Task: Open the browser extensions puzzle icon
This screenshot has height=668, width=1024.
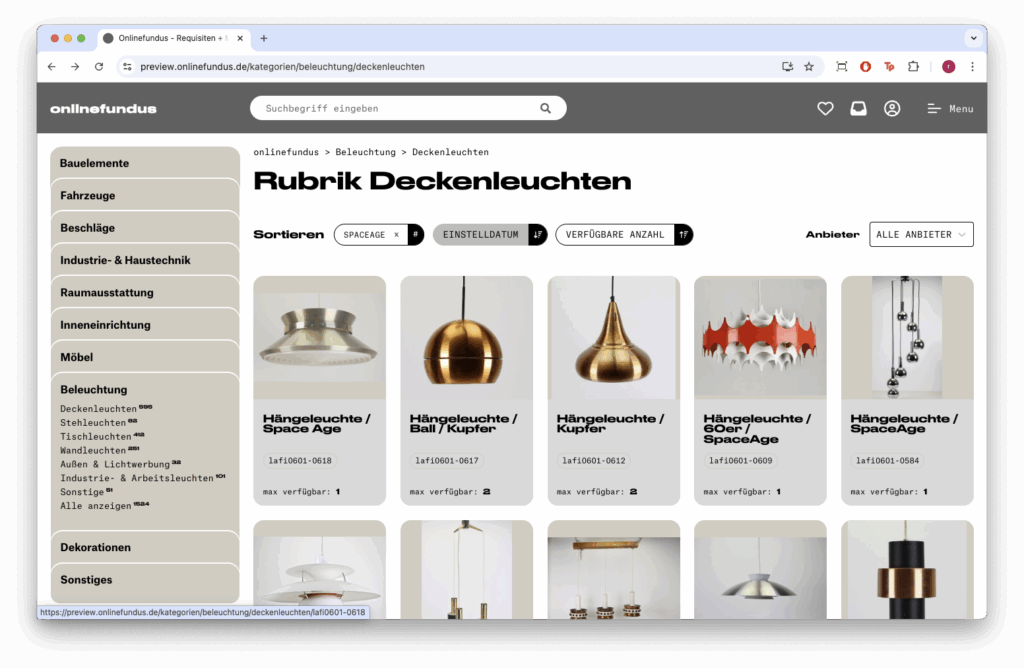Action: [x=913, y=67]
